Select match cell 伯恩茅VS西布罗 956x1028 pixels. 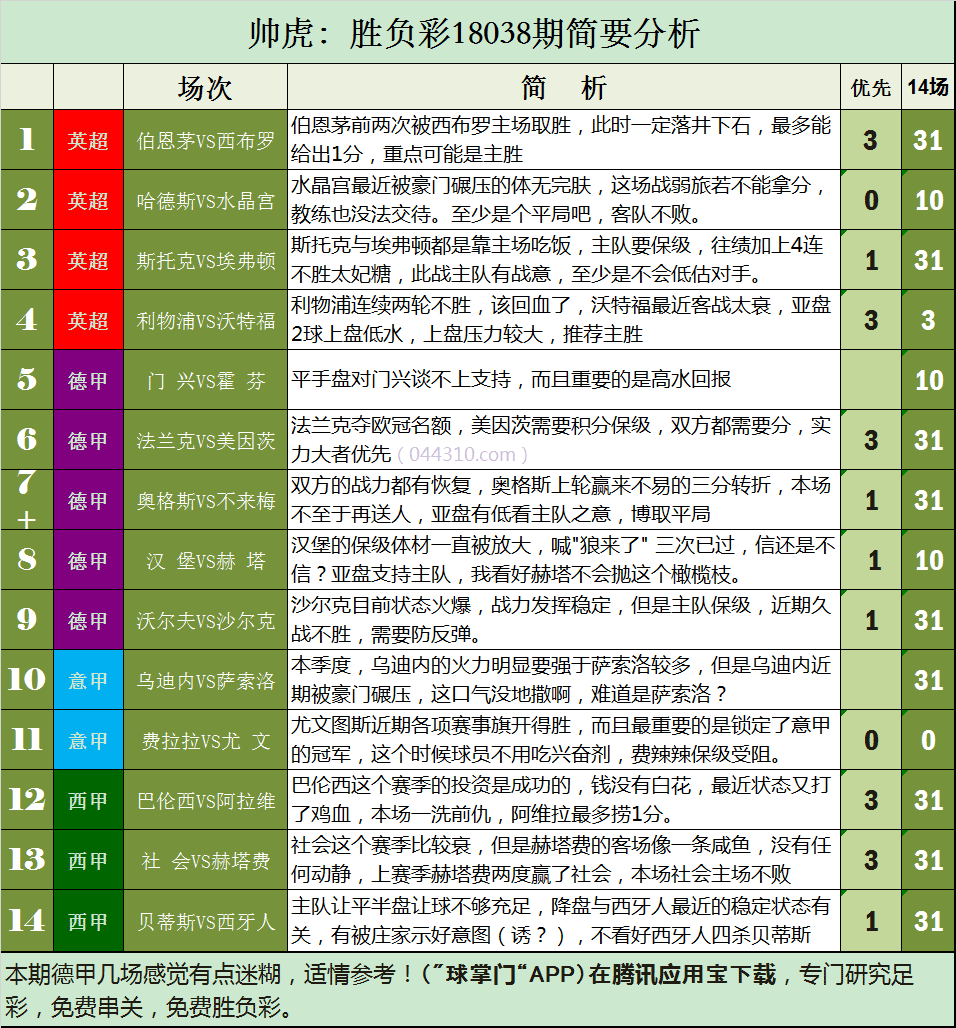[x=205, y=140]
